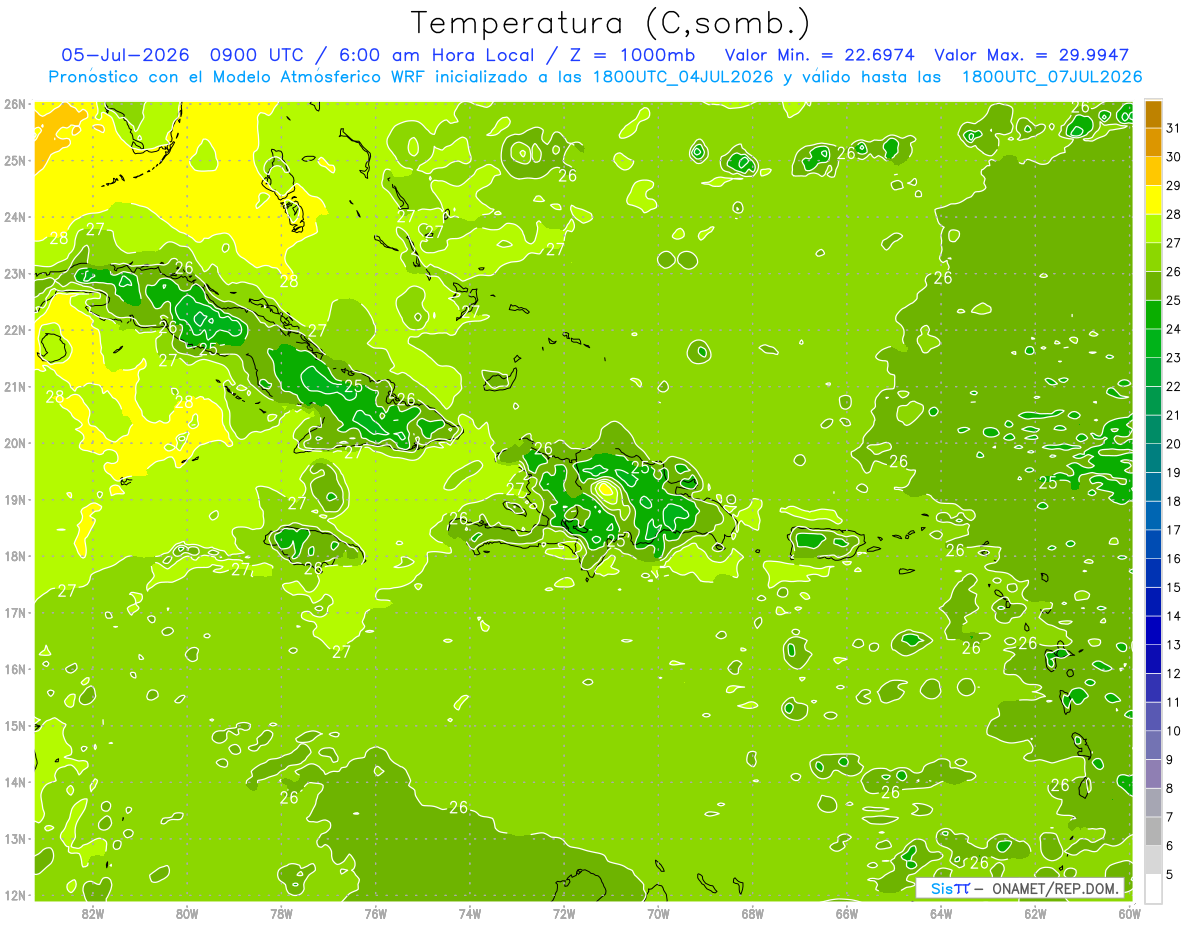Screen dimensions: 1200x927
Task: Click the "22N" latitude label
Action: [x=15, y=330]
